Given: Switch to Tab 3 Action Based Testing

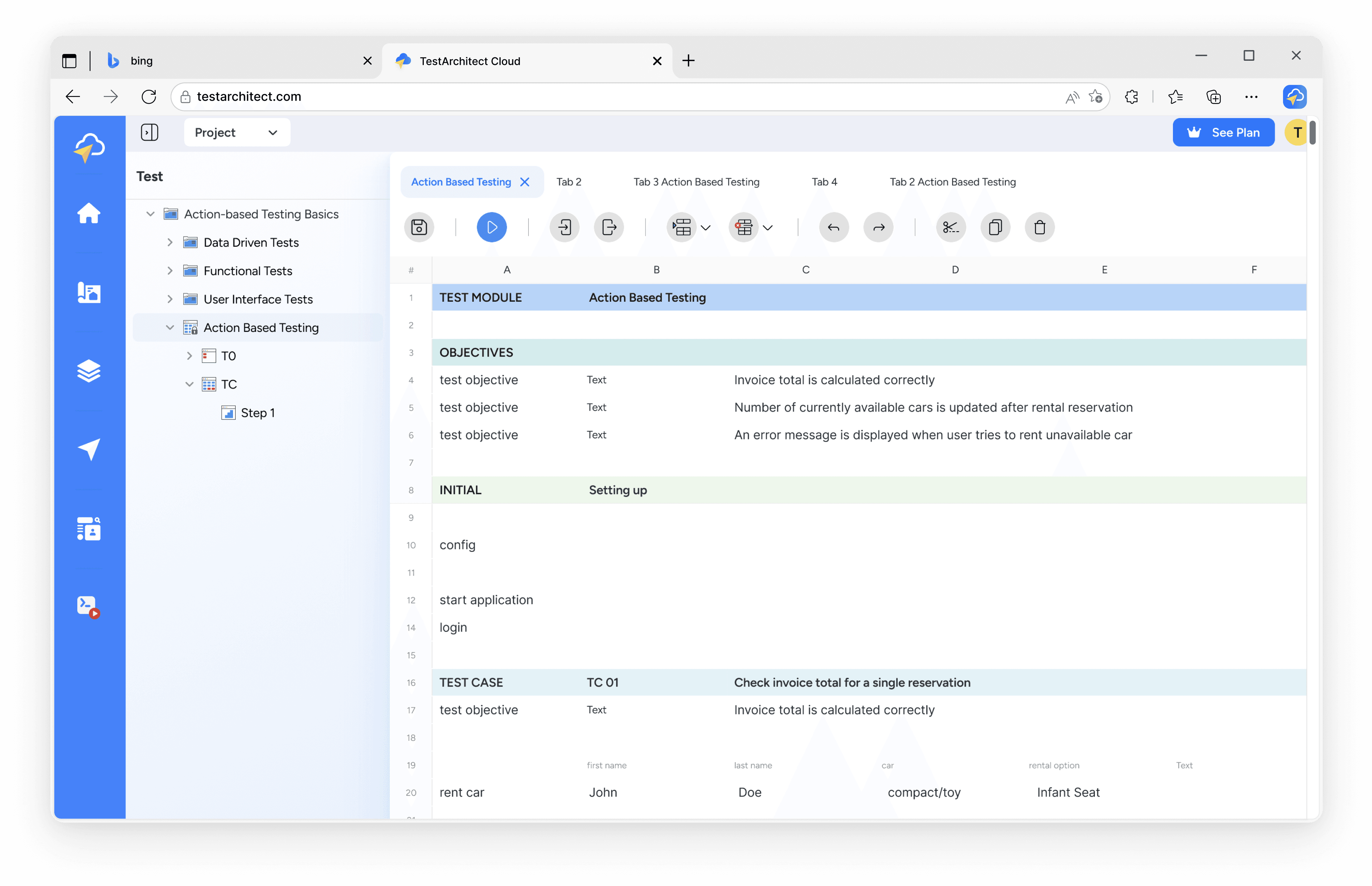Looking at the screenshot, I should [x=696, y=182].
